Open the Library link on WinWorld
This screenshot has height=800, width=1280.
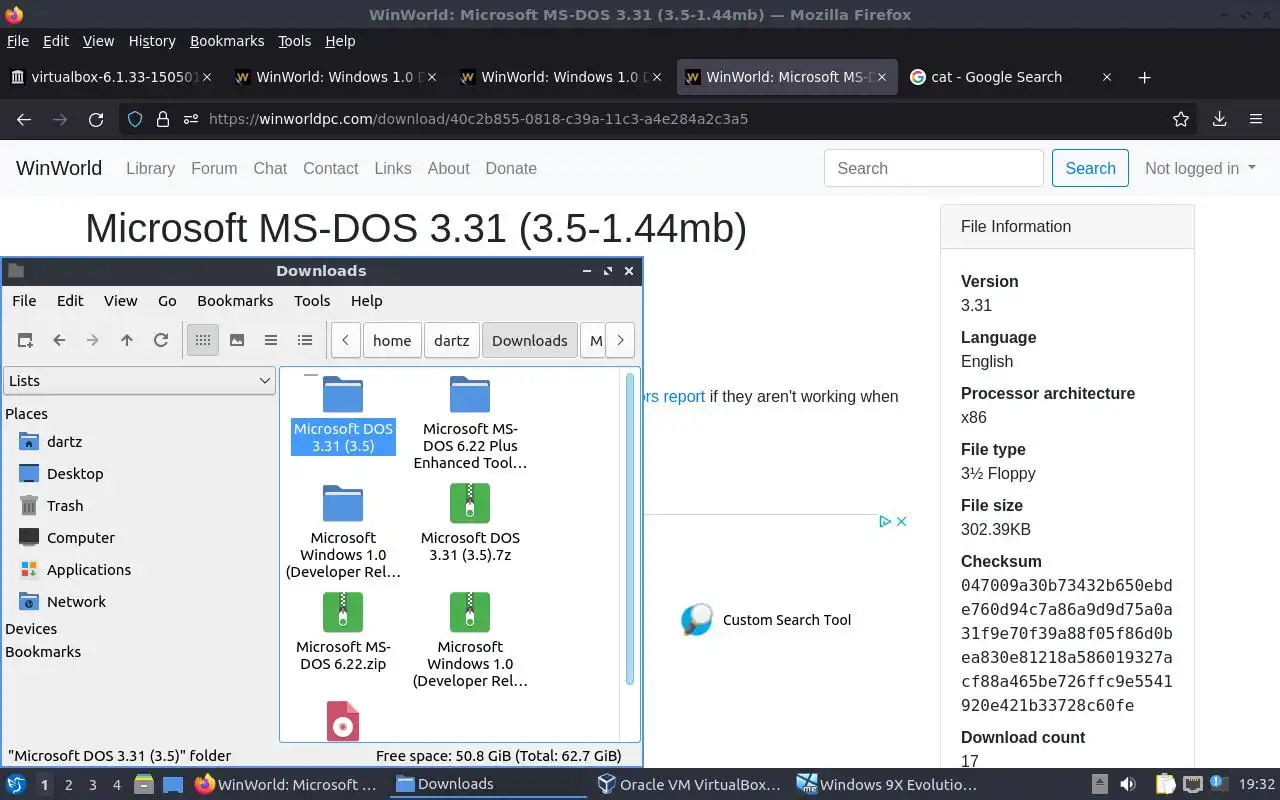(150, 168)
